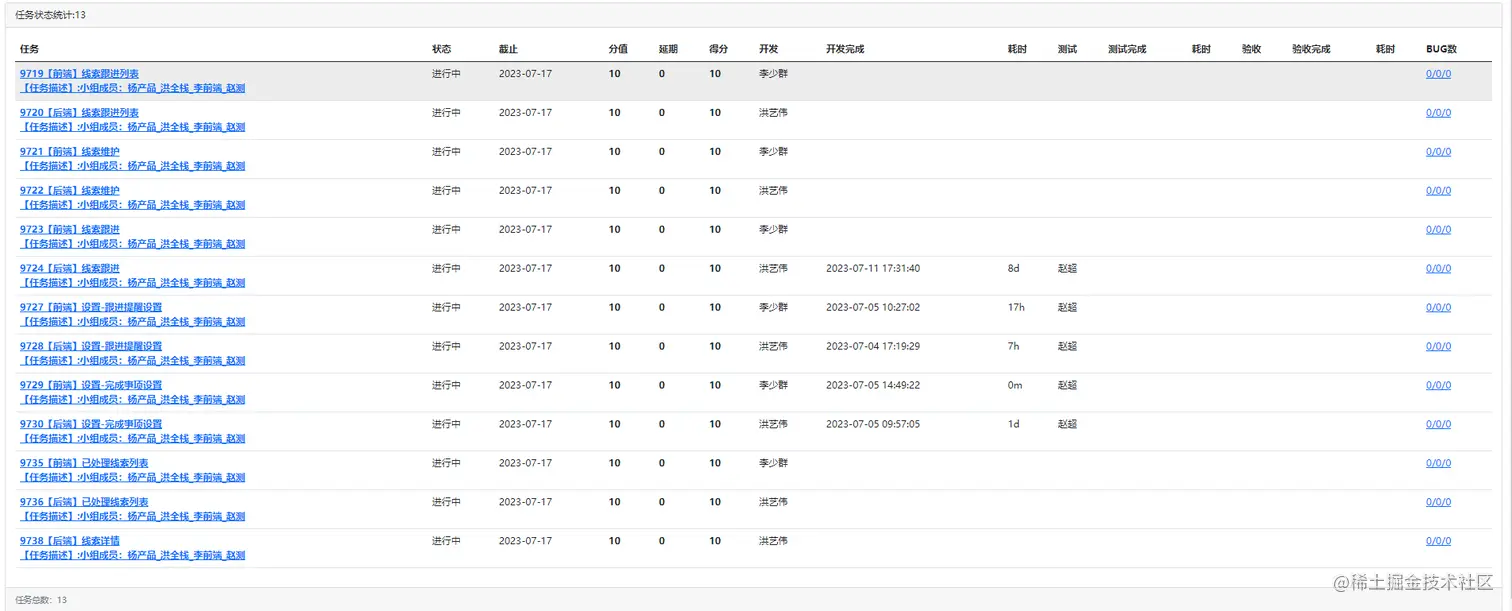Open task 9719 前端 线索跟进列表 link

(x=79, y=73)
